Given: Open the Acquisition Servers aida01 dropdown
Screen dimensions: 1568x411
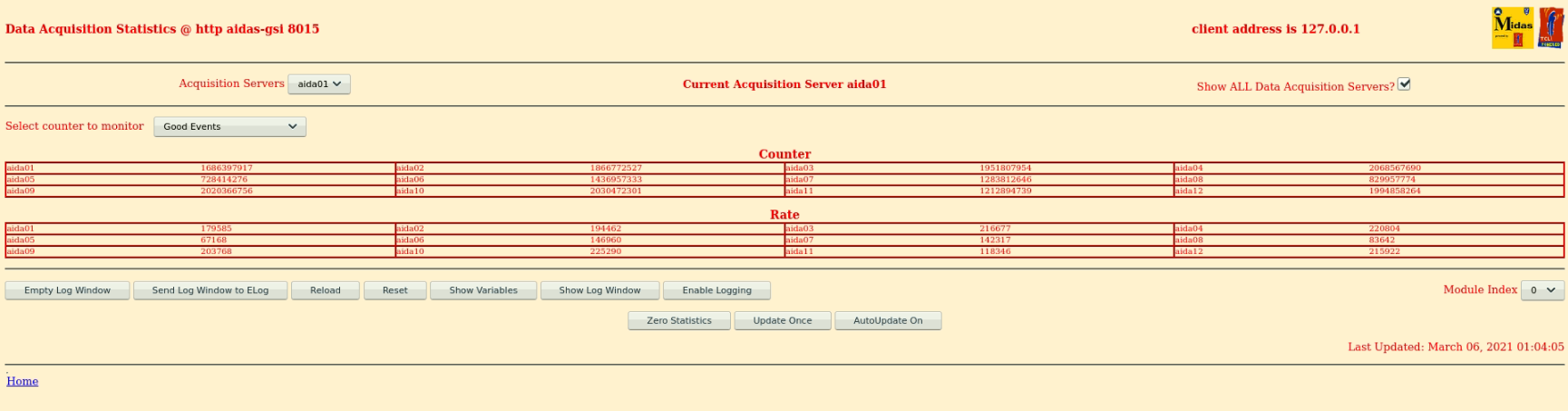Looking at the screenshot, I should click(x=319, y=84).
